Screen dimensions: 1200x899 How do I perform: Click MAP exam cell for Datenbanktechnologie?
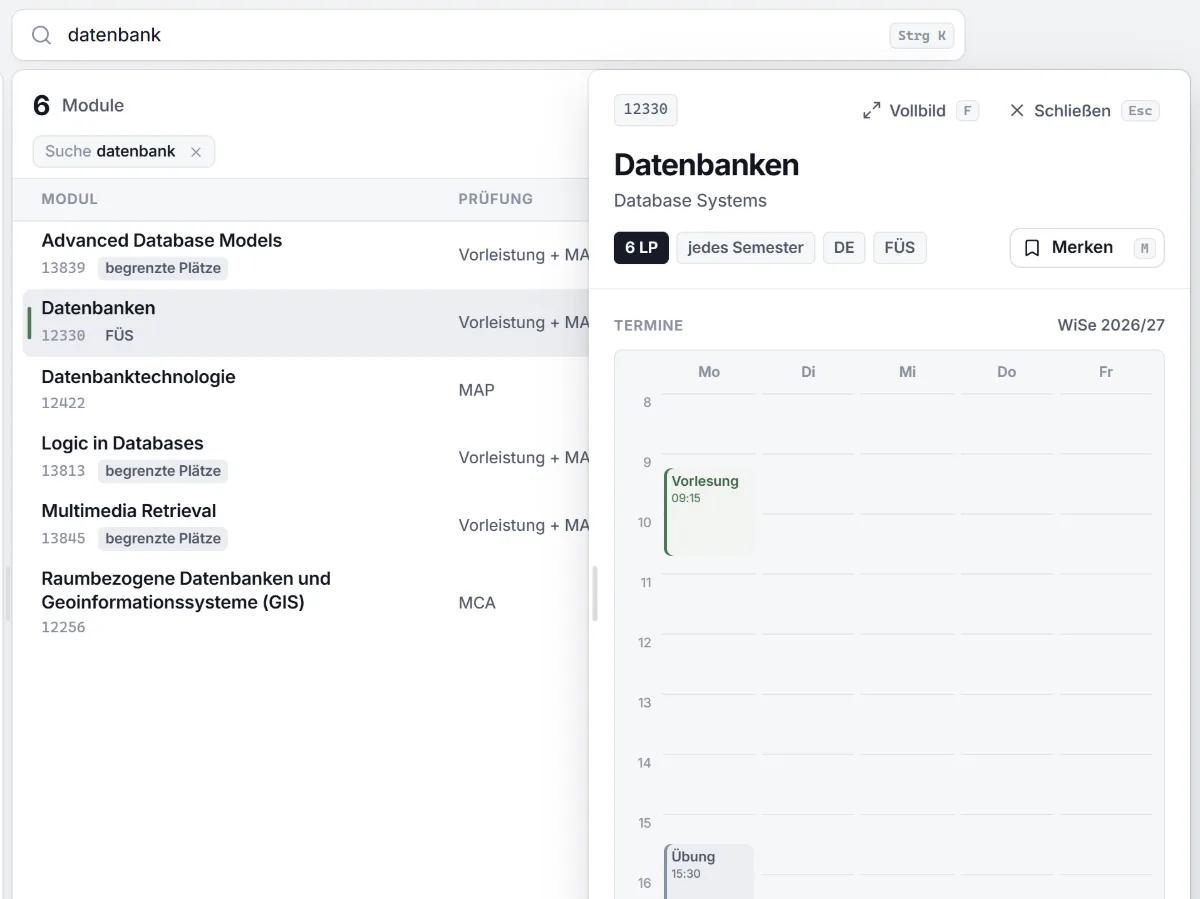point(477,390)
